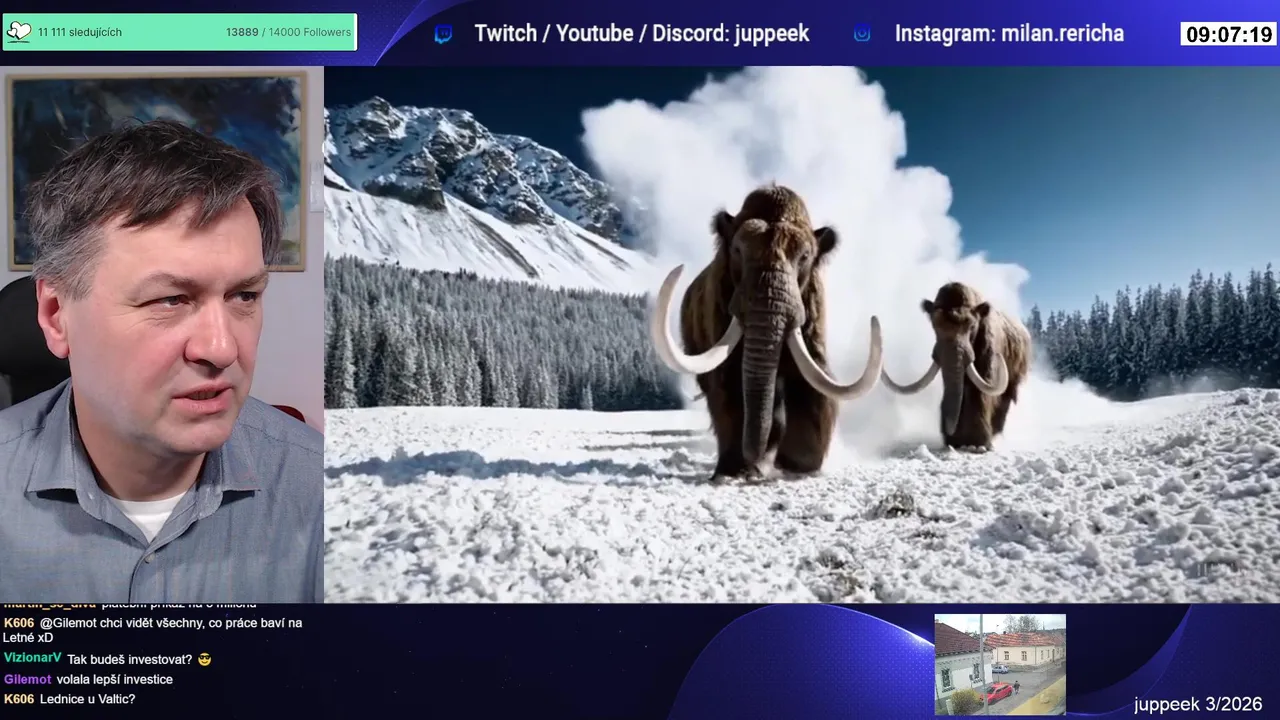This screenshot has width=1280, height=720.
Task: Click username VizionarV in chat
Action: pos(33,658)
